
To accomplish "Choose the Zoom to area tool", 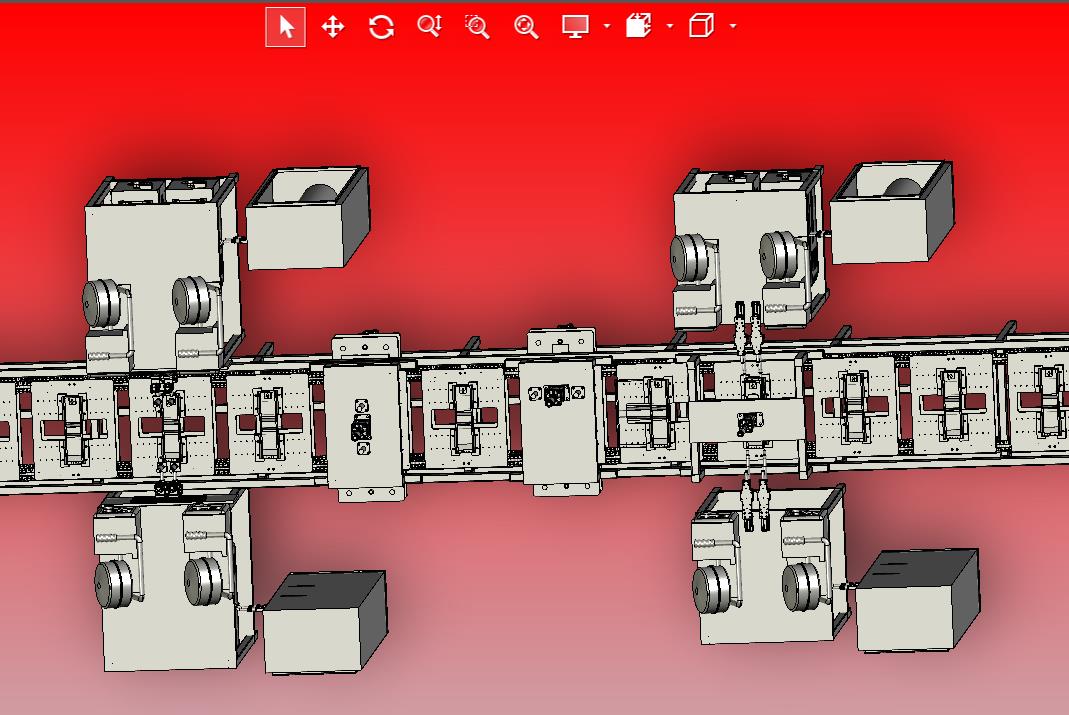I will click(477, 27).
